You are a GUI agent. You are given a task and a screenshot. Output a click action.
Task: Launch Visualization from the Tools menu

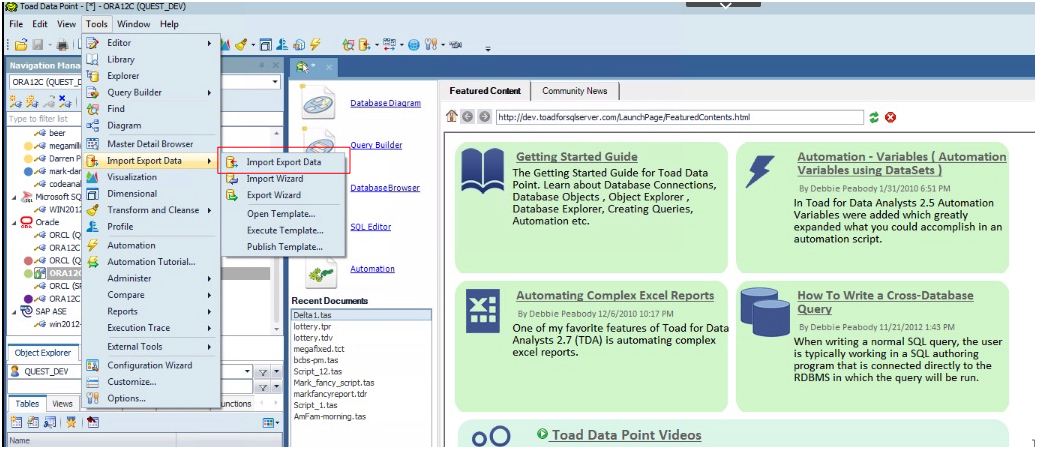pyautogui.click(x=131, y=177)
